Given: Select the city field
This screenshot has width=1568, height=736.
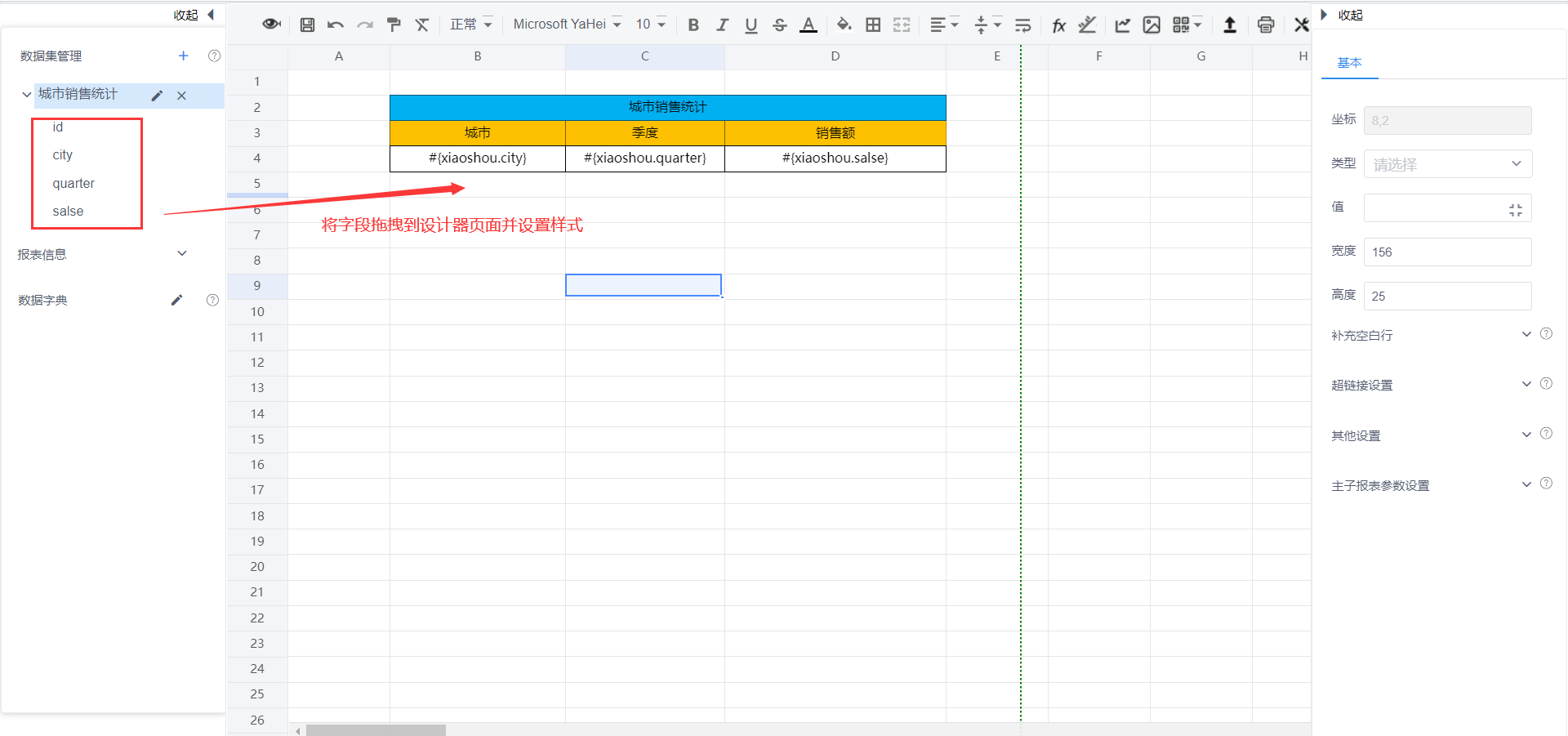Looking at the screenshot, I should tap(62, 154).
